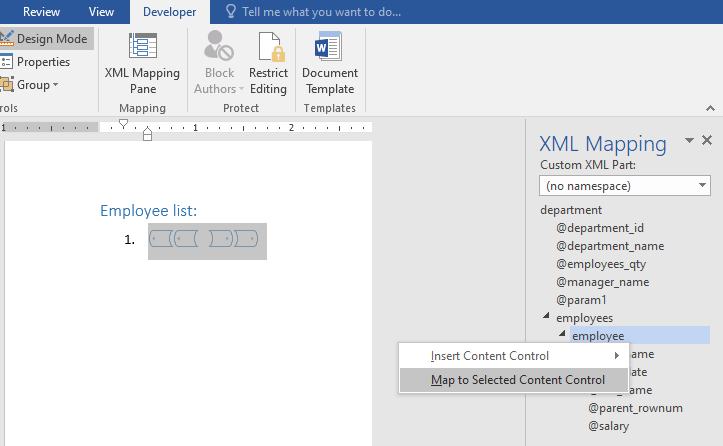The image size is (723, 446).
Task: Click the lightbulb Tell Me icon
Action: coord(231,12)
